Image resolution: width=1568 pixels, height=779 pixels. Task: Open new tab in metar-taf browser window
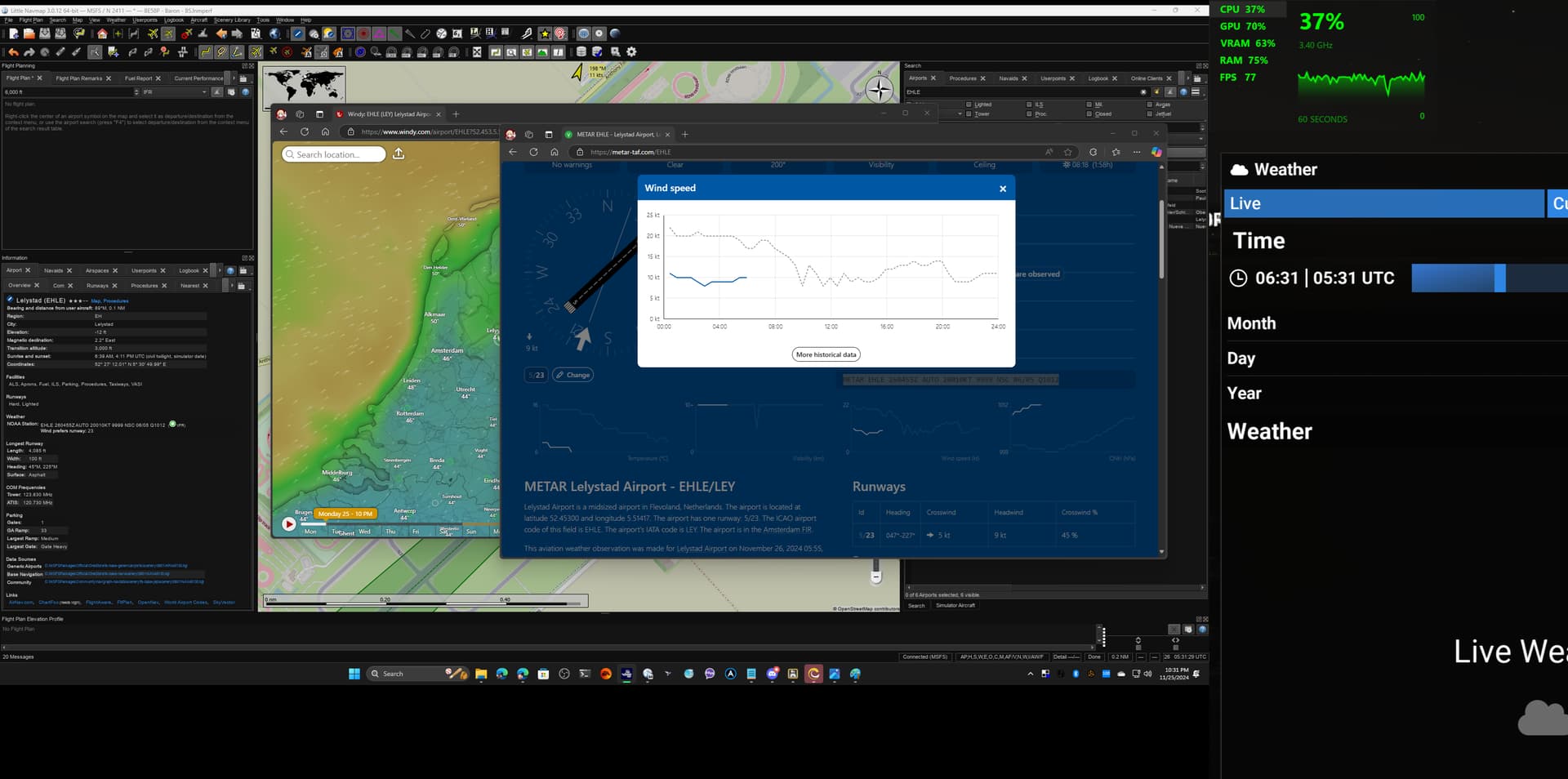point(684,134)
